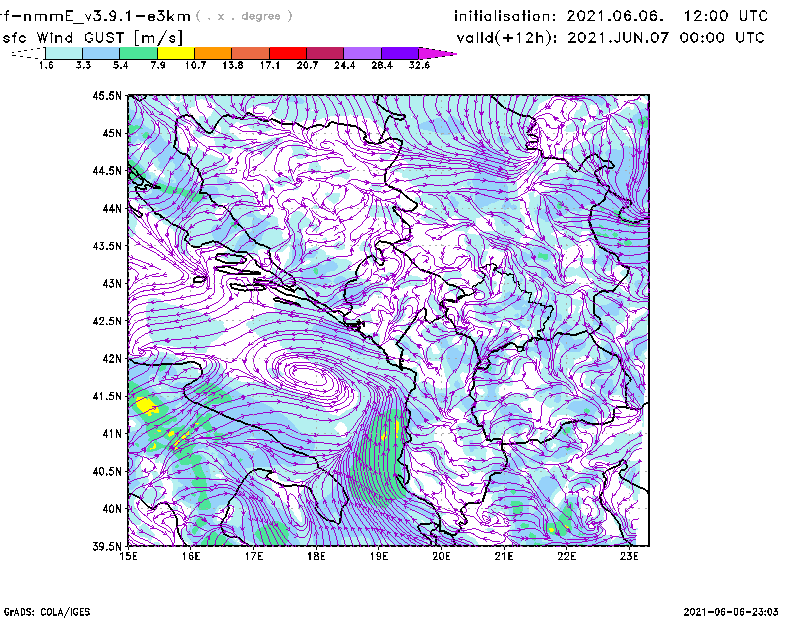Click the 'GrADS: COLA/IGES' credit text
Image resolution: width=800 pixels, height=618 pixels.
pyautogui.click(x=47, y=612)
